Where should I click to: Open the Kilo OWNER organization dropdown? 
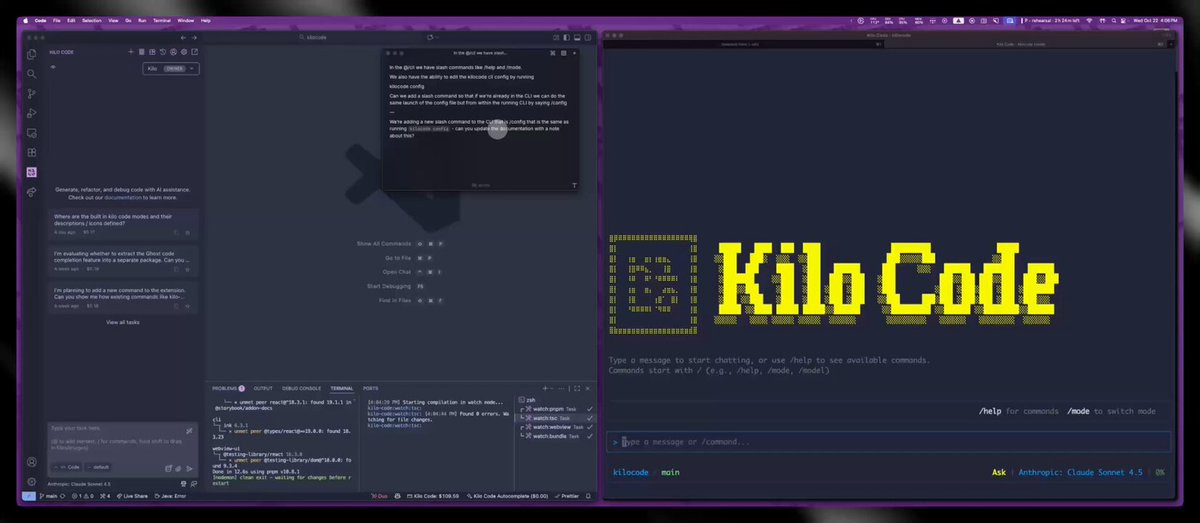click(x=171, y=69)
